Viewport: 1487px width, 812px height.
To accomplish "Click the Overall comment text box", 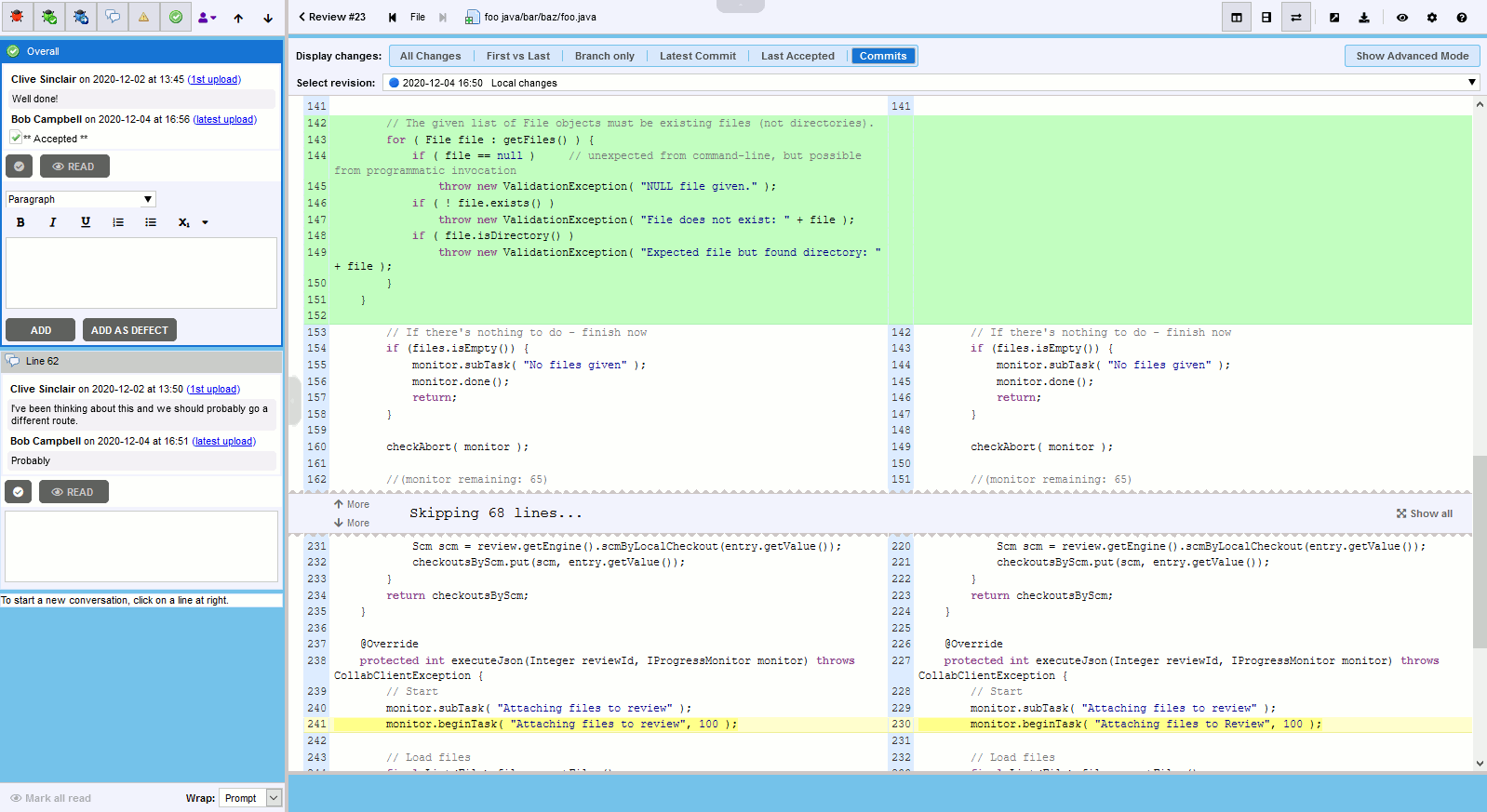I will tap(141, 273).
